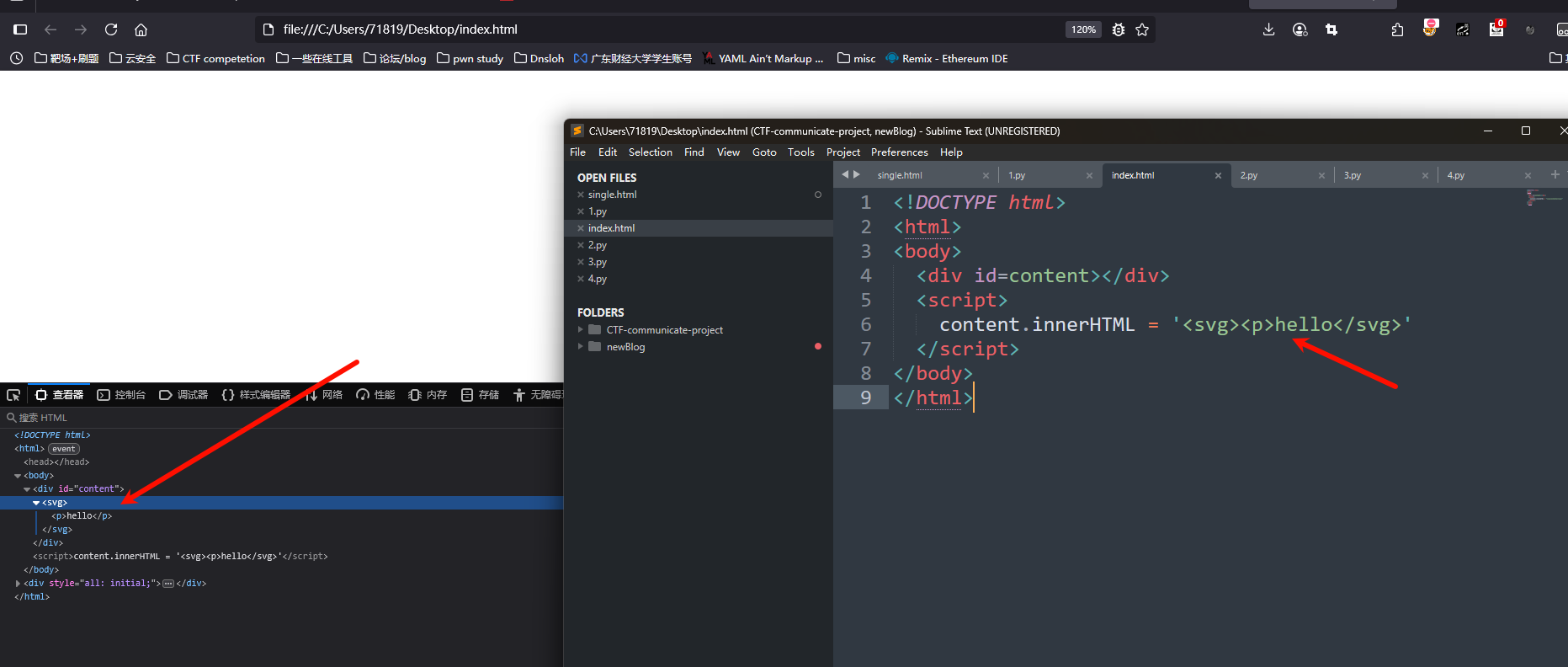Open the 云安全 bookmark folder
1568x667 pixels.
(132, 58)
